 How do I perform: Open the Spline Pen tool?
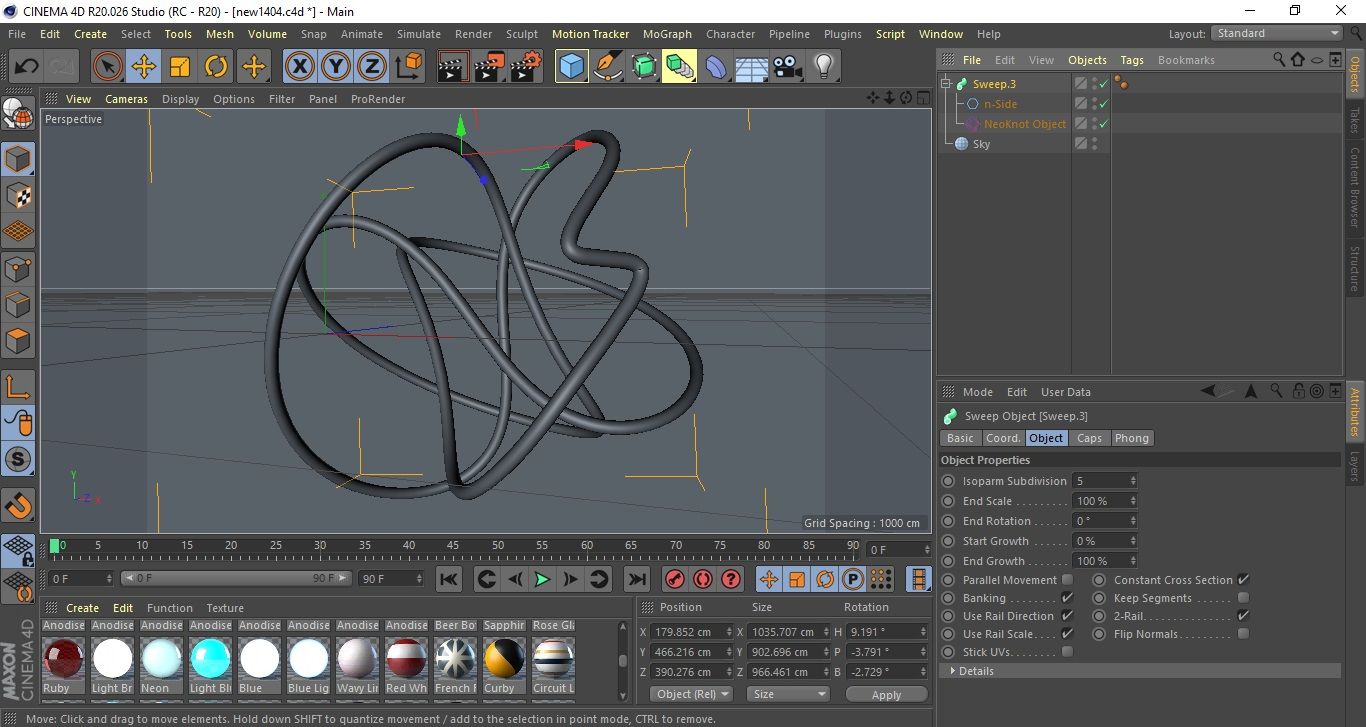(x=608, y=67)
